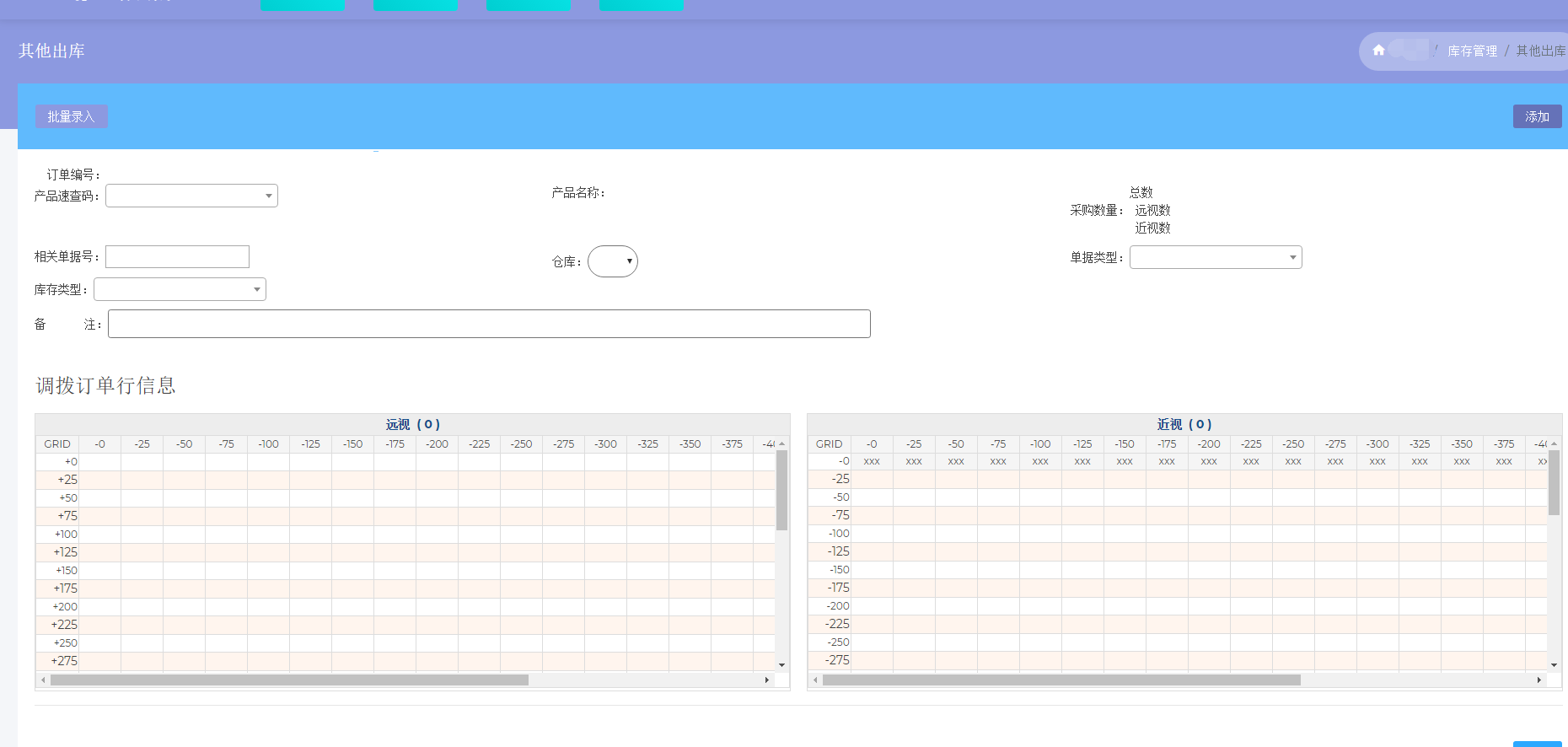Viewport: 1568px width, 747px height.
Task: Click up scroll arrow of 近视 grid
Action: point(1554,443)
